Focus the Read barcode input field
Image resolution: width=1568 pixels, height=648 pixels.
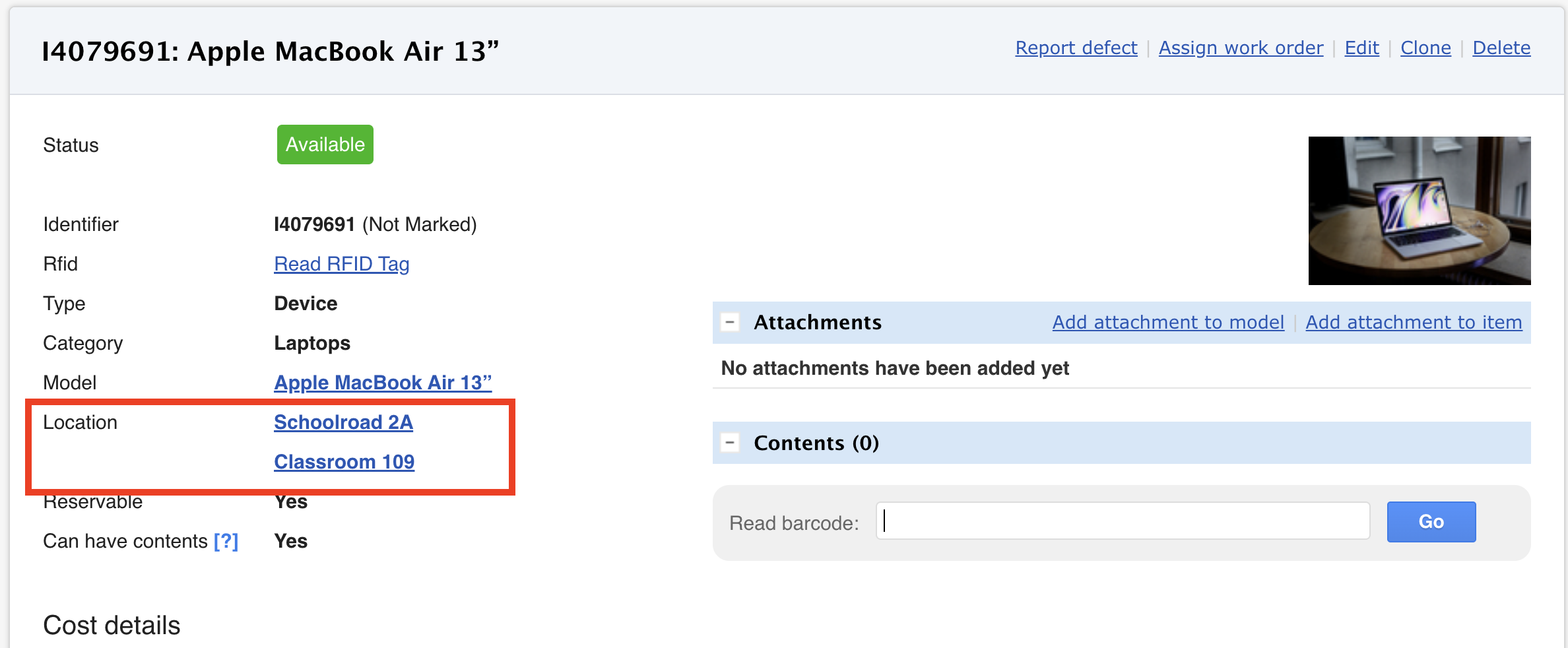[1123, 521]
